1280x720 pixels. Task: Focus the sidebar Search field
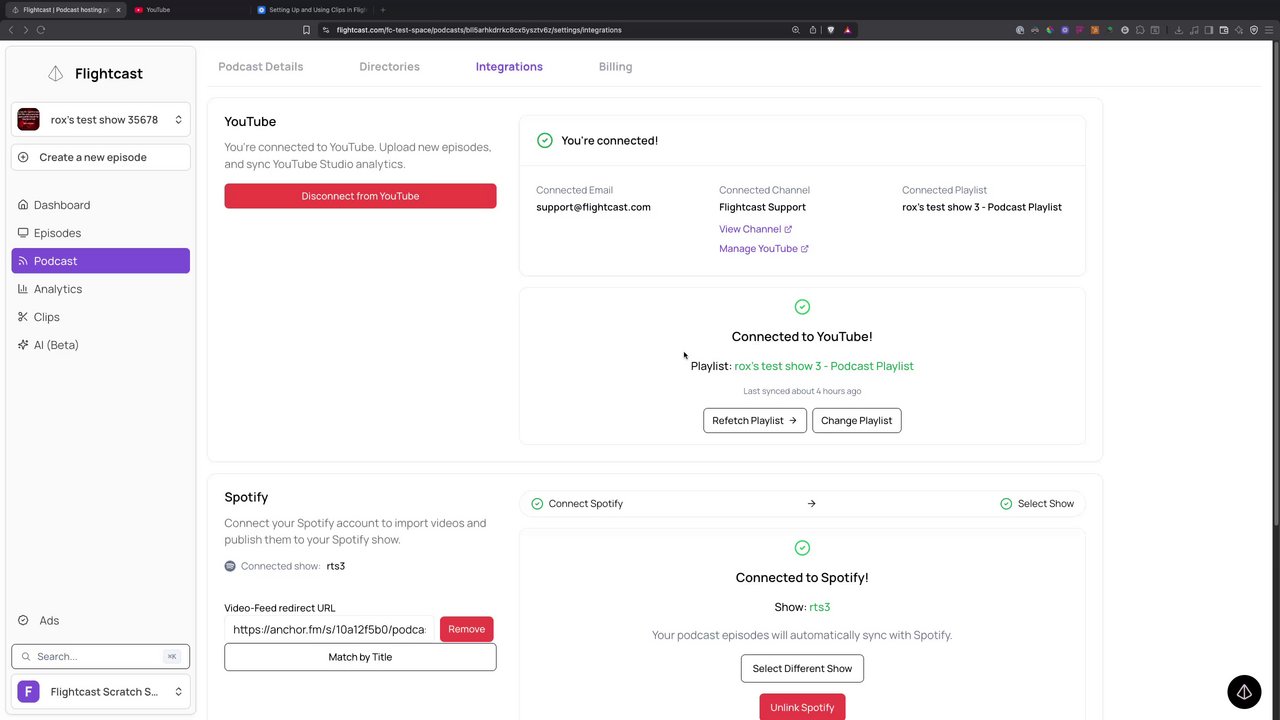(100, 657)
